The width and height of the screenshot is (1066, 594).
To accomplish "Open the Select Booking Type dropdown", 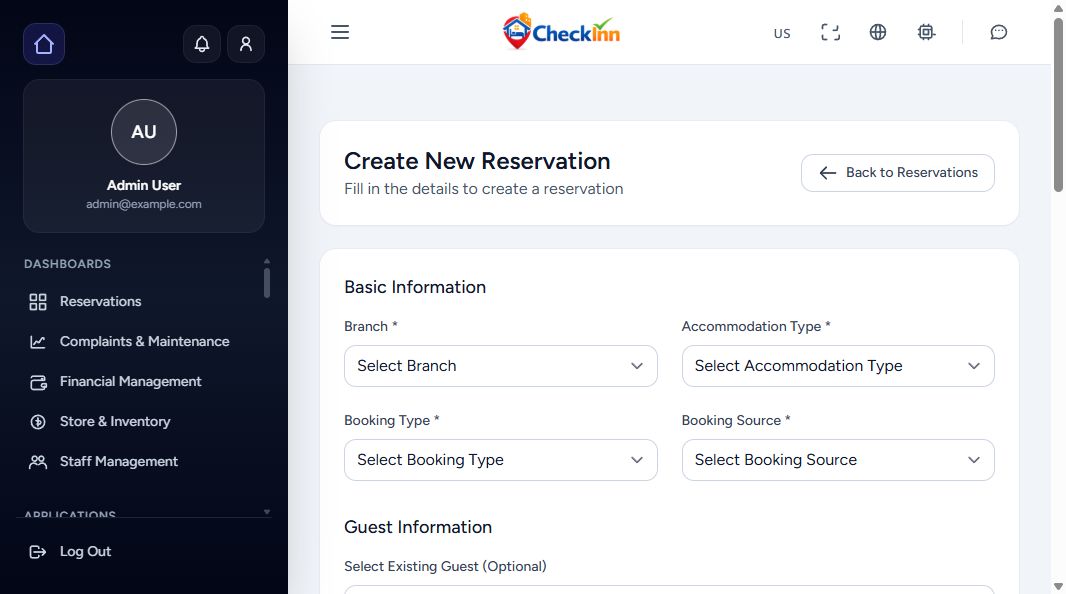I will pos(500,460).
